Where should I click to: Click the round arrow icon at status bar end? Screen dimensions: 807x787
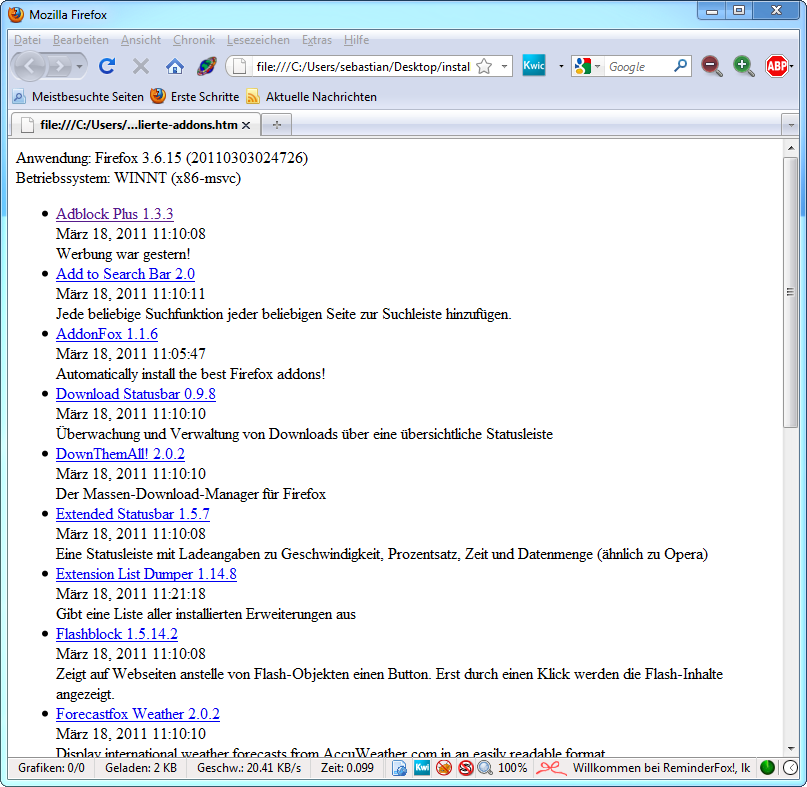click(790, 768)
